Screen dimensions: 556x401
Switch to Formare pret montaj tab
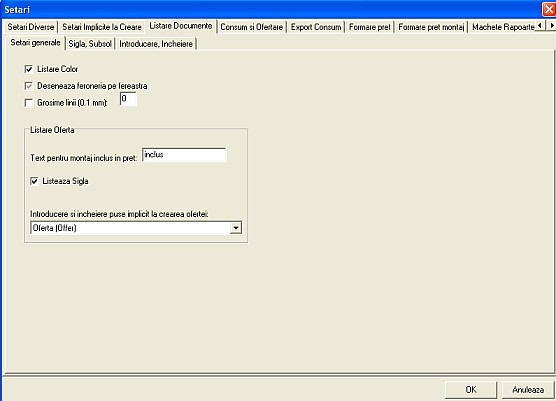(x=431, y=27)
